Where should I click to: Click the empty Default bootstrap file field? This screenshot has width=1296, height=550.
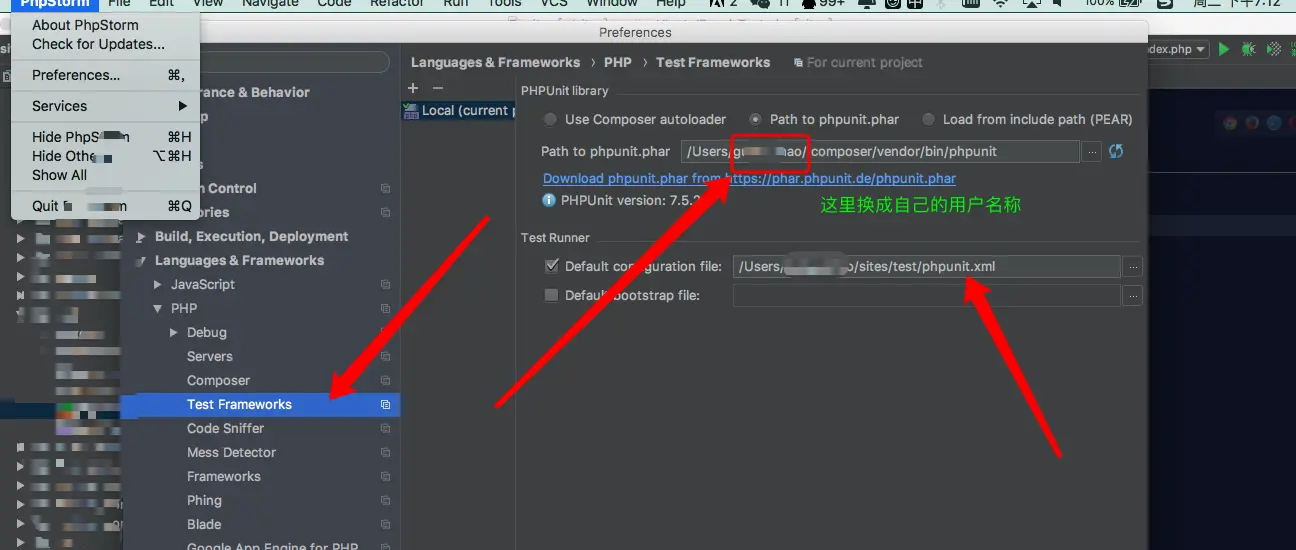[926, 296]
